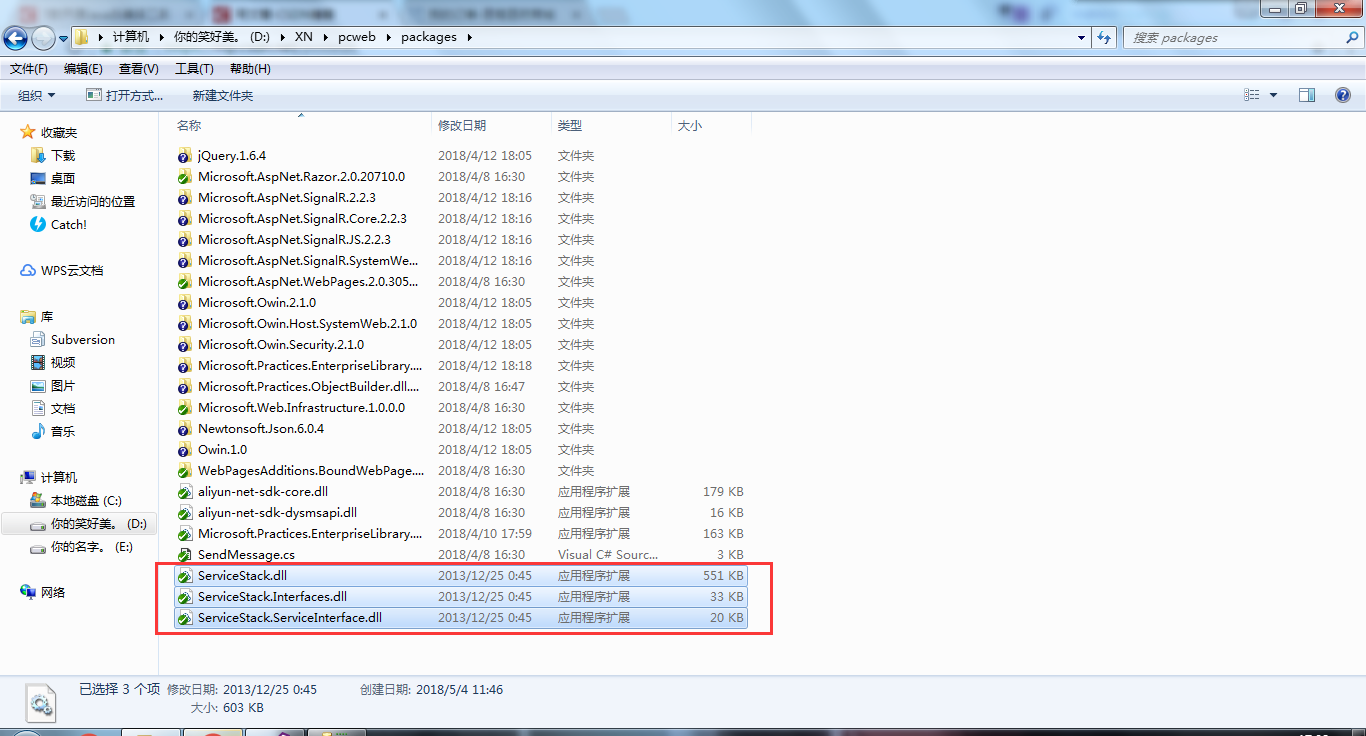This screenshot has height=736, width=1366.
Task: Select folder Microsoft.AspNet.SignalR.Core.2.2.3
Action: [x=302, y=219]
